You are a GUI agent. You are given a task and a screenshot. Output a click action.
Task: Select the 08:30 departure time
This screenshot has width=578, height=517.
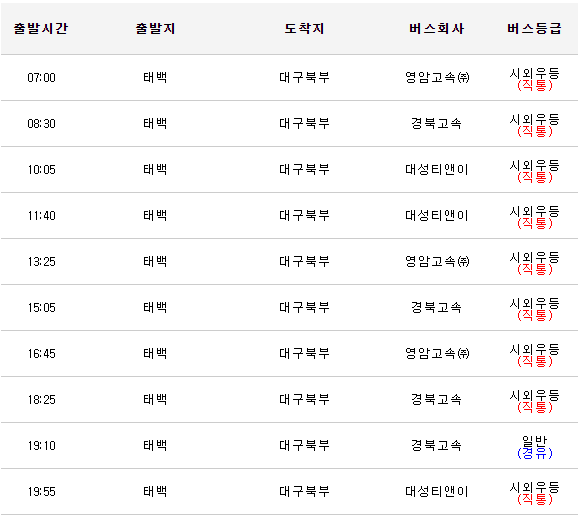coord(42,123)
